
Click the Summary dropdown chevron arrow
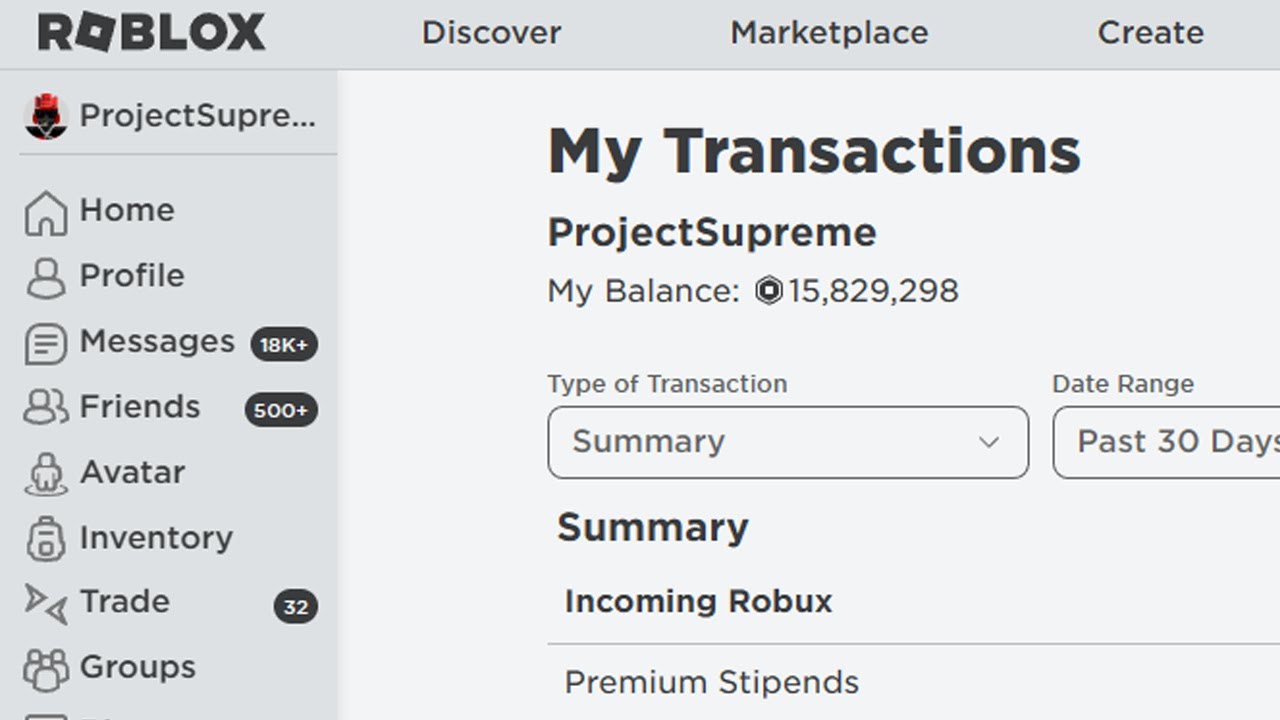[x=989, y=442]
